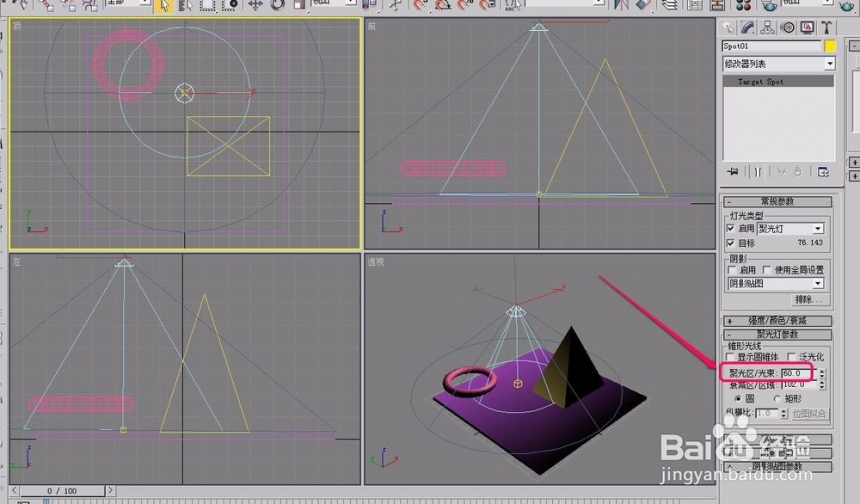The height and width of the screenshot is (504, 860).
Task: Click the Unlink Selection tool
Action: (67, 5)
